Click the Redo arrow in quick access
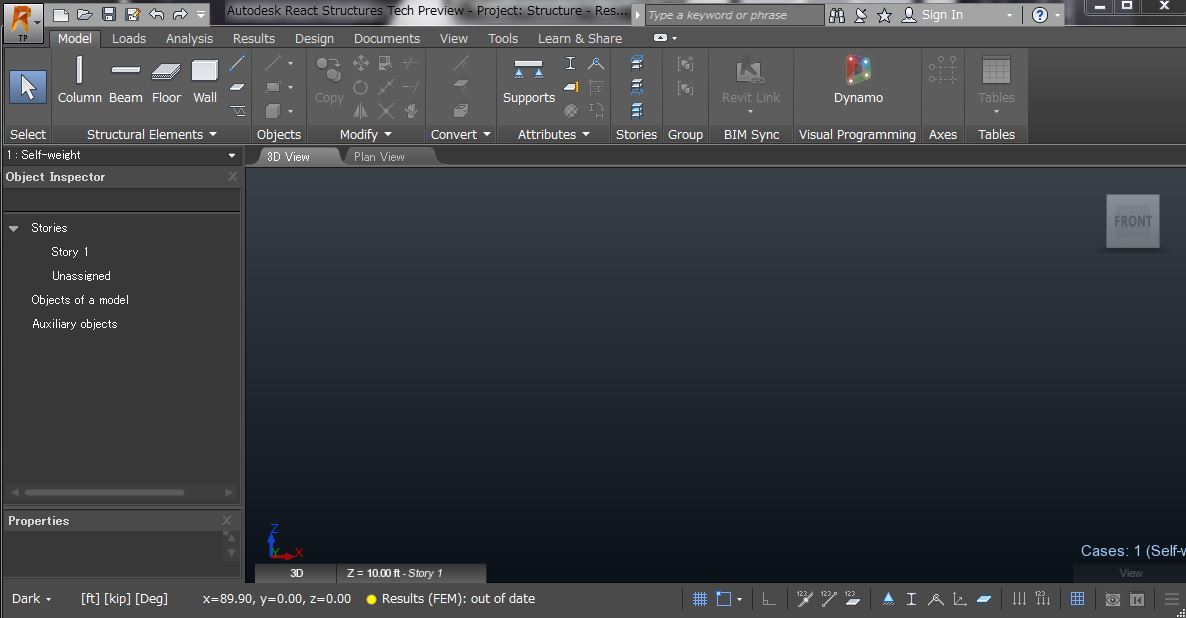Viewport: 1186px width, 618px height. (x=180, y=14)
